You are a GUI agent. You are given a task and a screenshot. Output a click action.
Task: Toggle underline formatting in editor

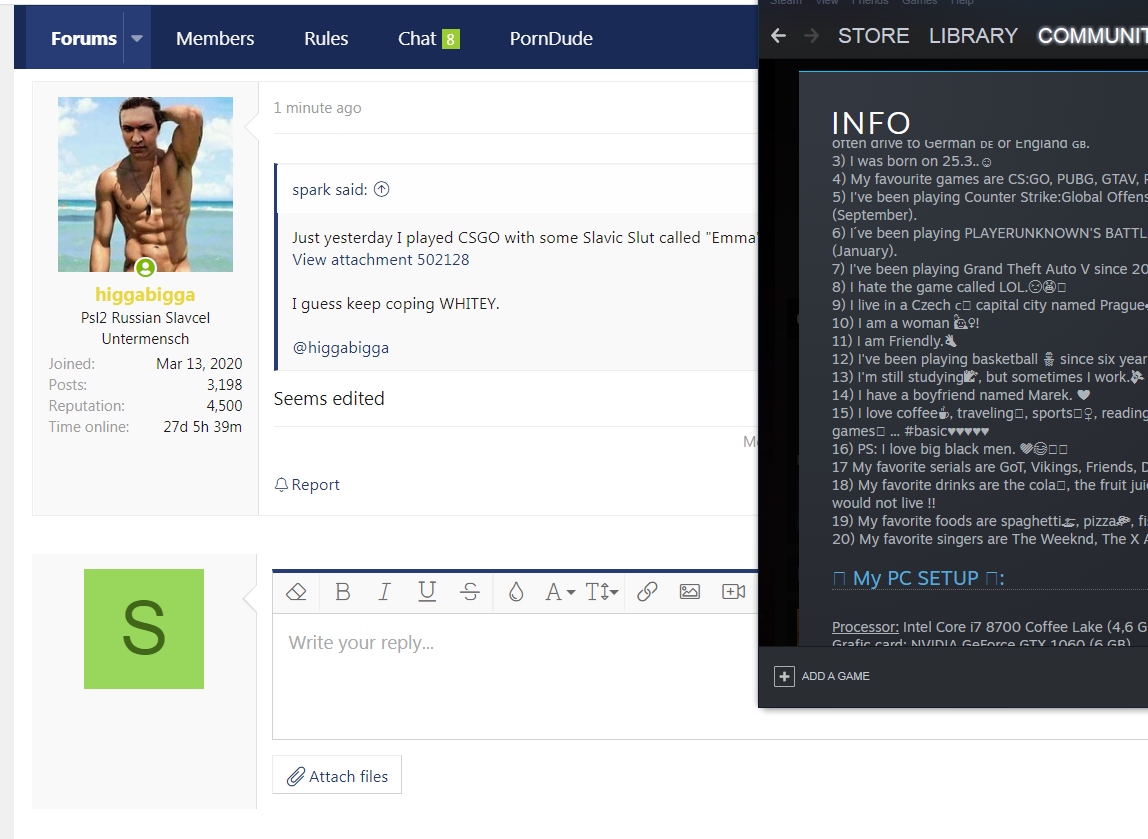[427, 592]
